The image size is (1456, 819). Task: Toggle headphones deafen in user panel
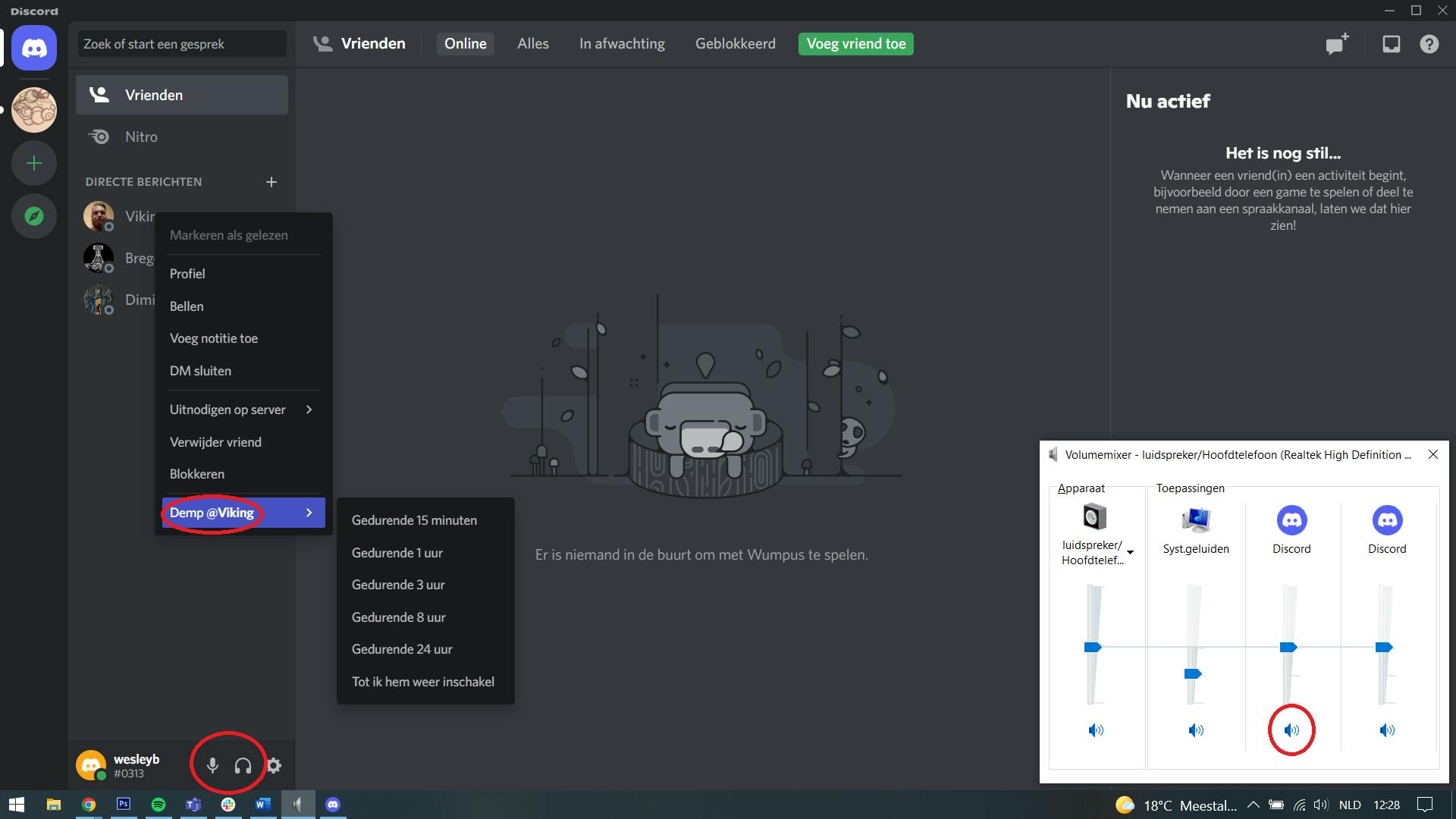coord(243,765)
